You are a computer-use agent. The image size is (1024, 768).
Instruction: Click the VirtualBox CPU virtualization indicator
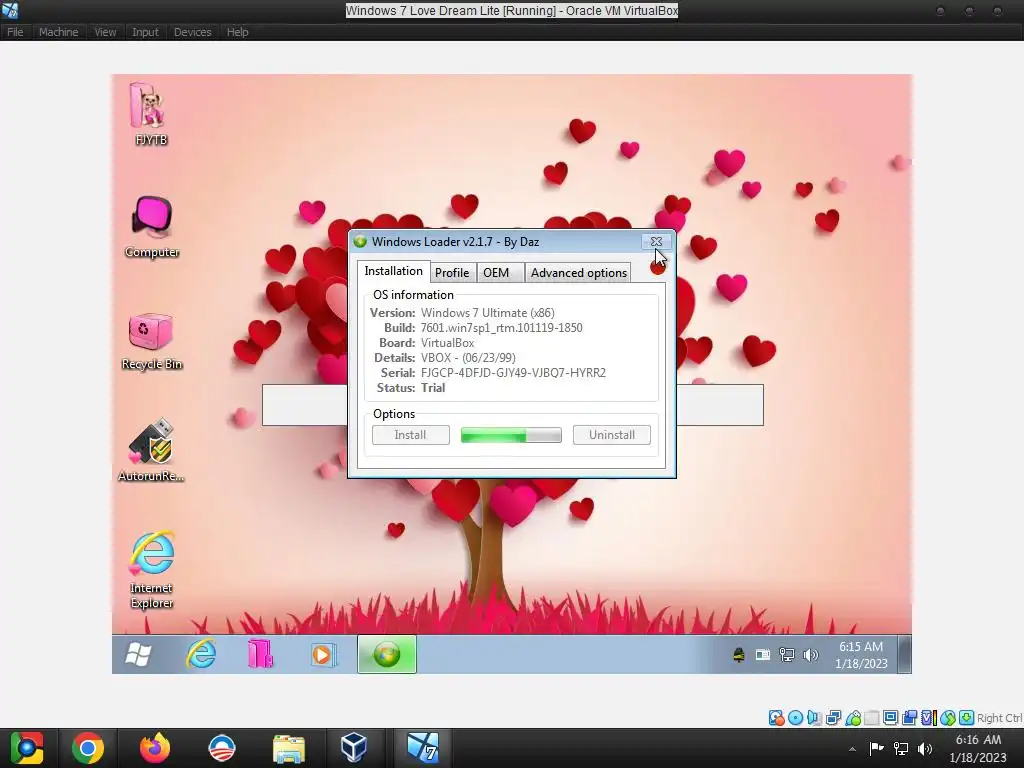[929, 718]
